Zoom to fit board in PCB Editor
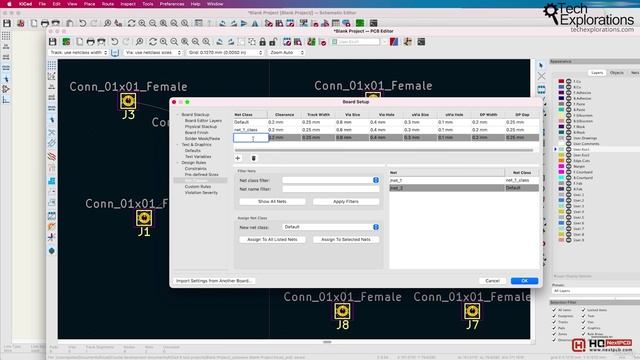640x360 pixels. click(x=185, y=42)
